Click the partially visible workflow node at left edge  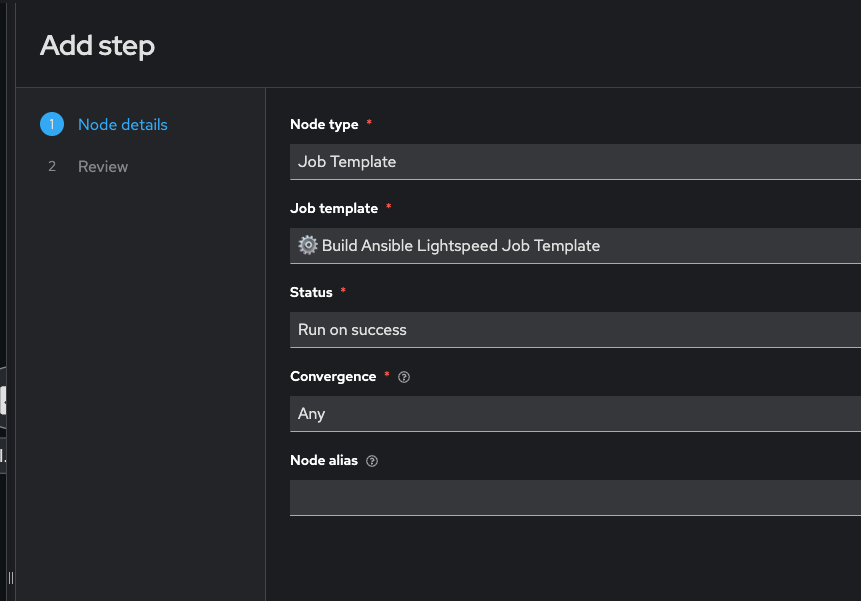(3, 400)
